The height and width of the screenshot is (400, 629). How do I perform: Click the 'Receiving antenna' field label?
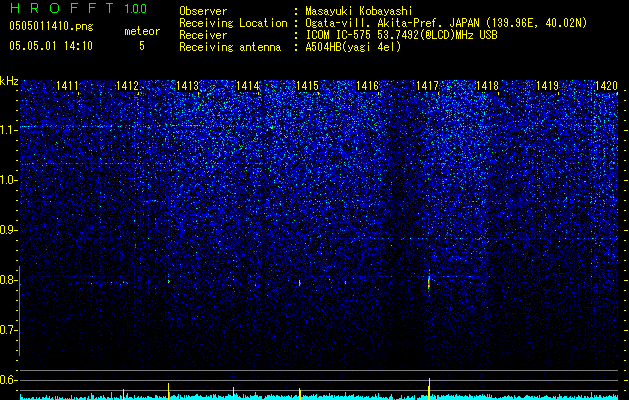point(230,47)
